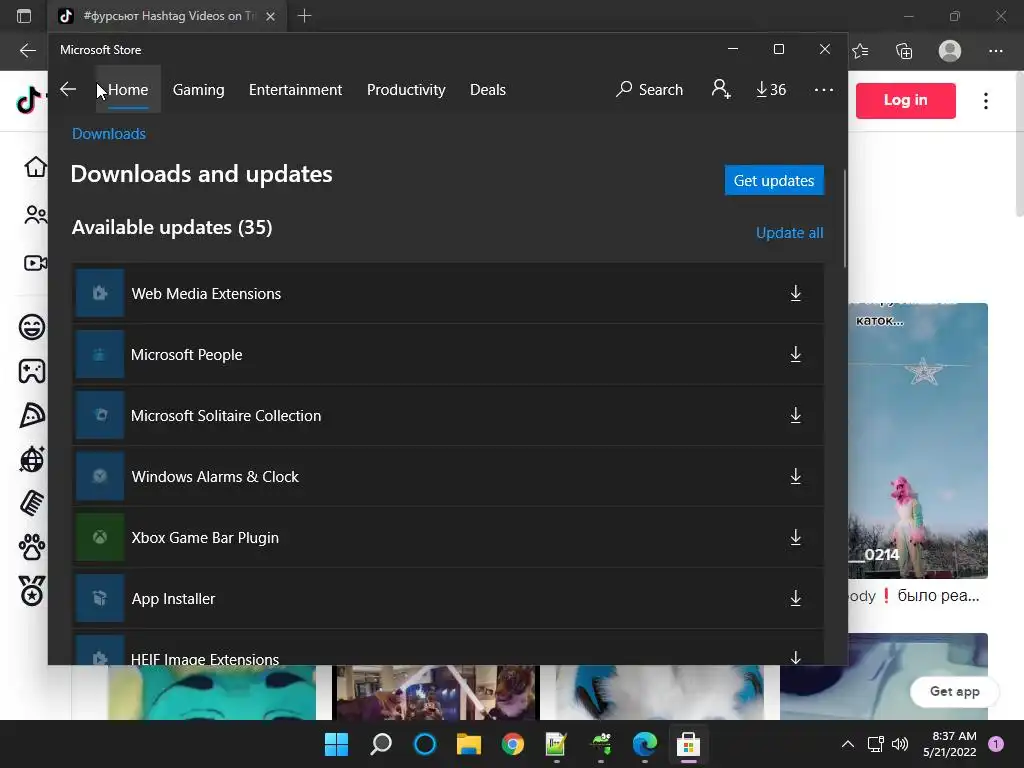Go back in Microsoft Store
Viewport: 1024px width, 768px height.
click(x=68, y=89)
